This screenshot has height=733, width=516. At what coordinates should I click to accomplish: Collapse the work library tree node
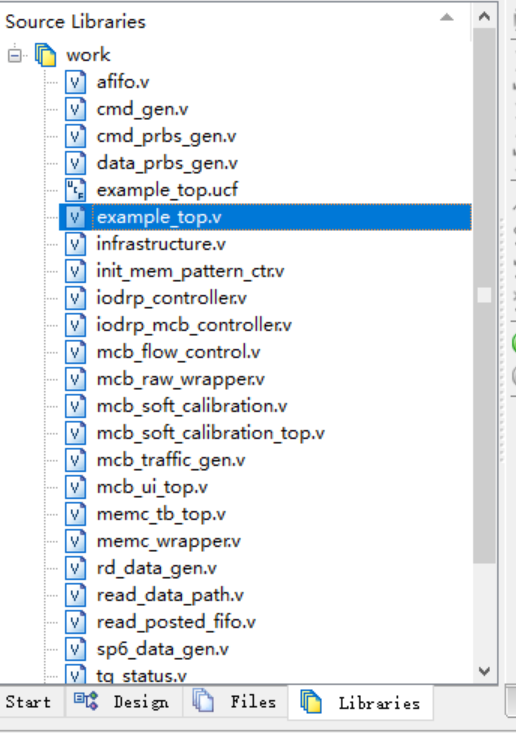pyautogui.click(x=14, y=56)
